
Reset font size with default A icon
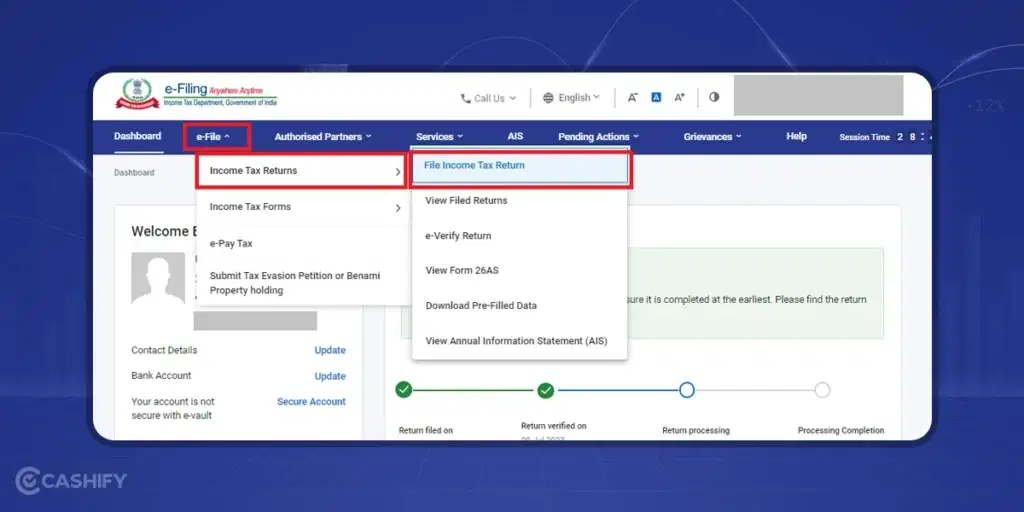click(656, 97)
